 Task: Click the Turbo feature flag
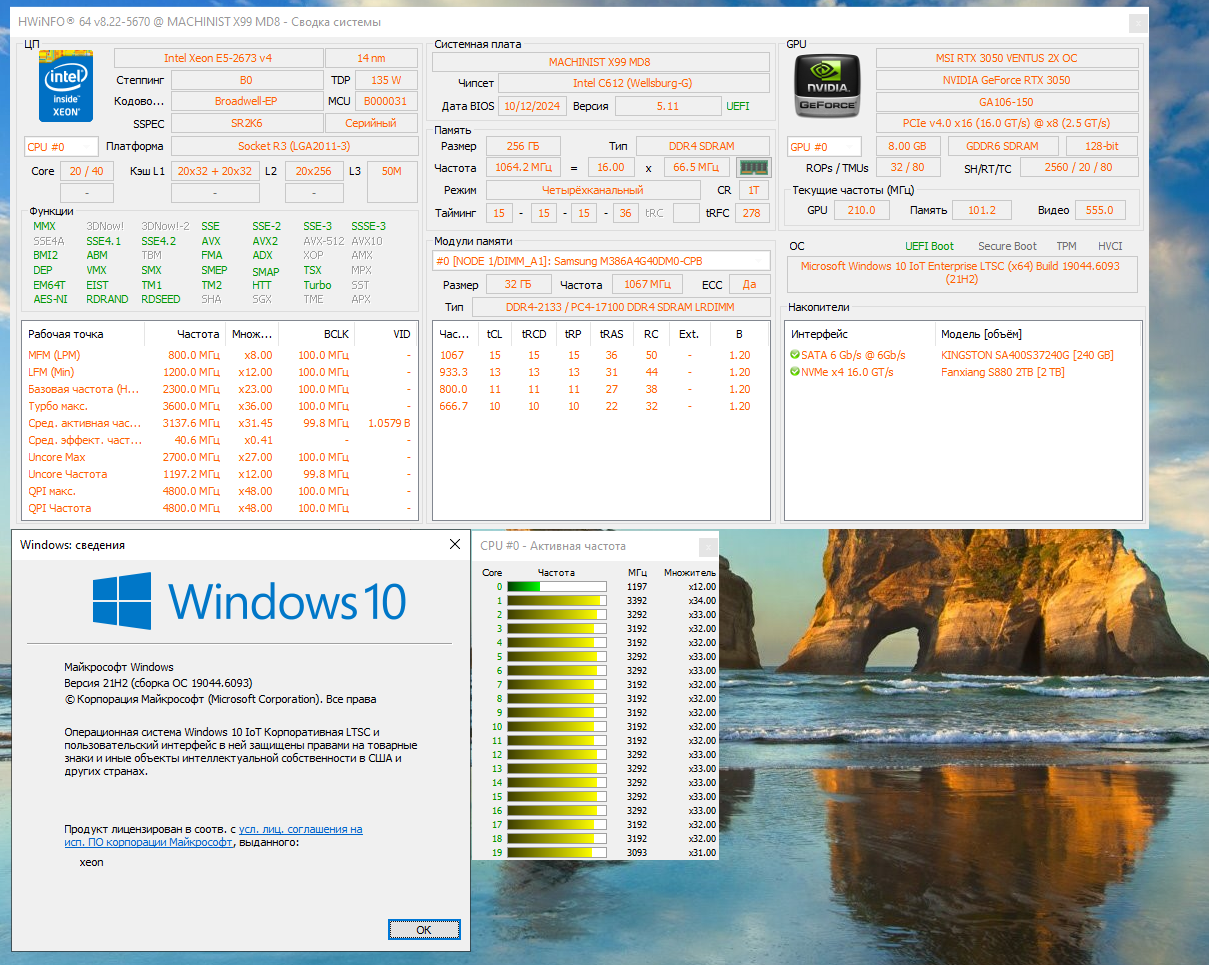coord(317,285)
